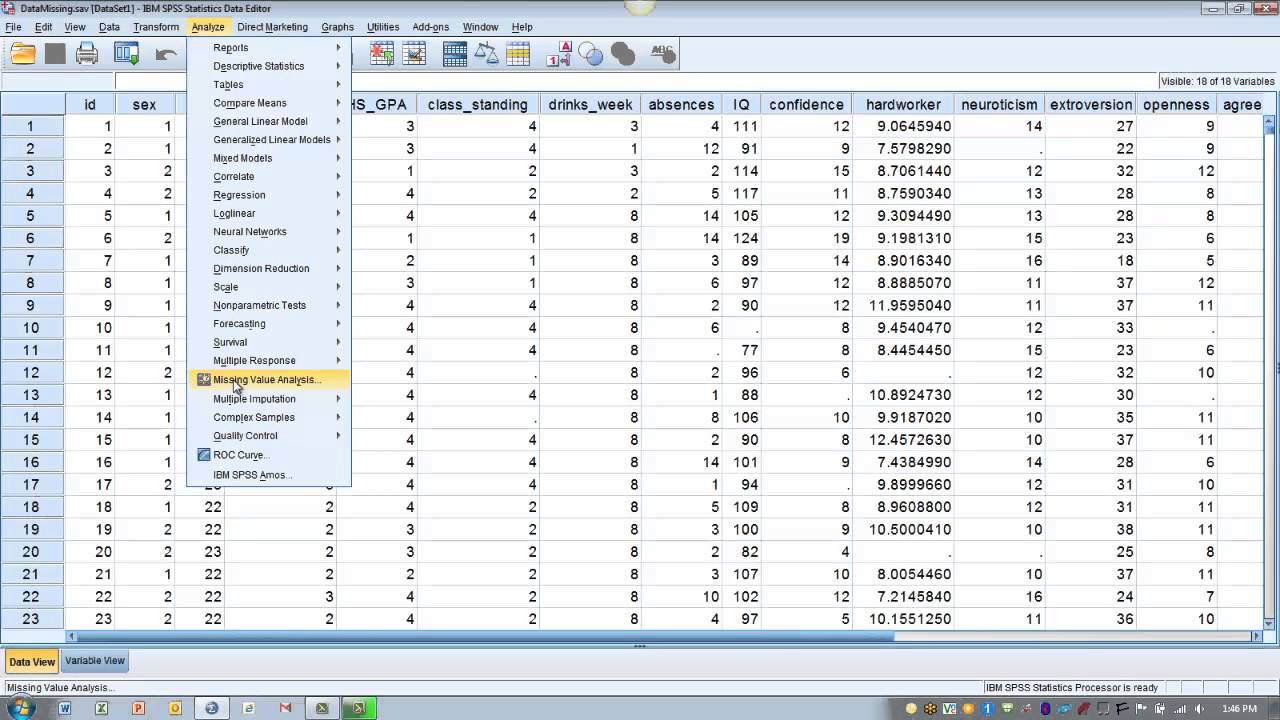1280x720 pixels.
Task: Expand the Dimension Reduction submenu
Action: point(268,268)
